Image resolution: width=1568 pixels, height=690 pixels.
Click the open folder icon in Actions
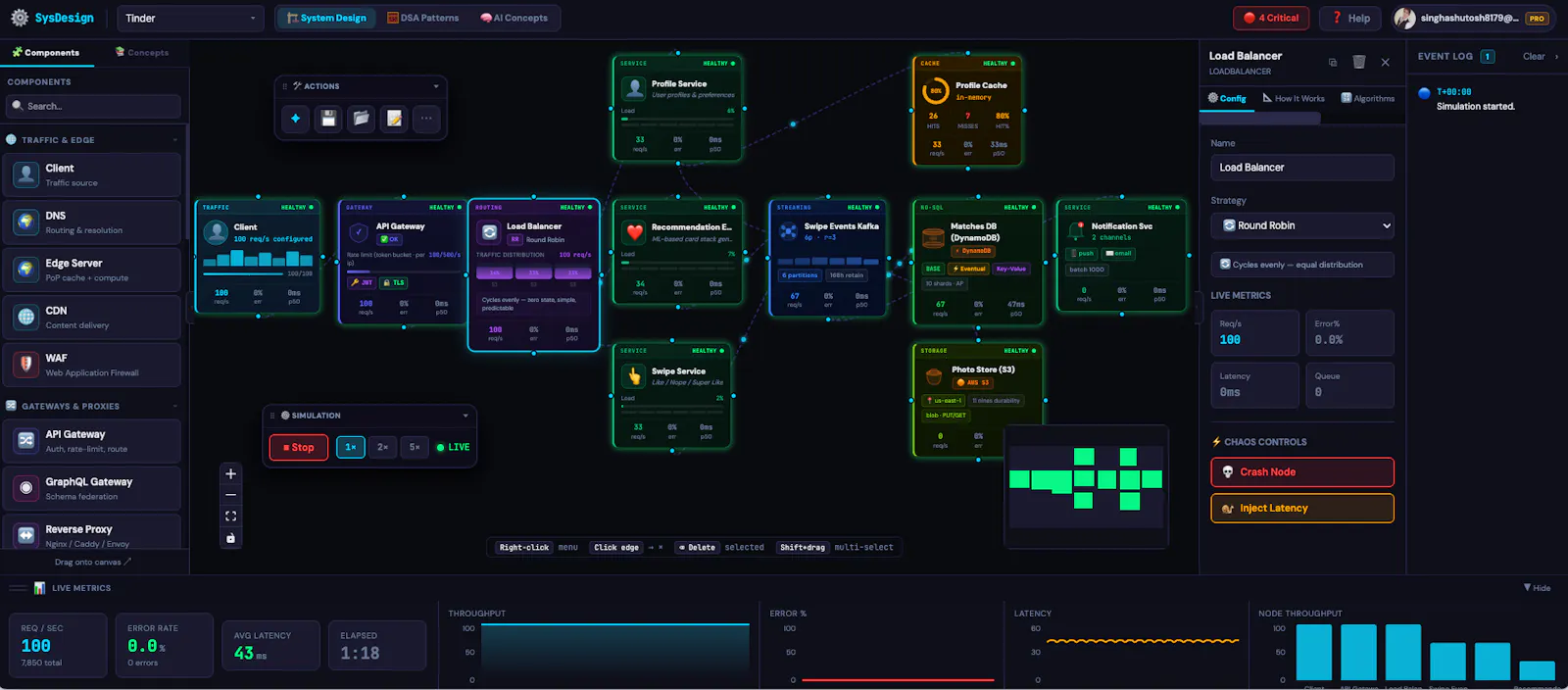click(362, 119)
